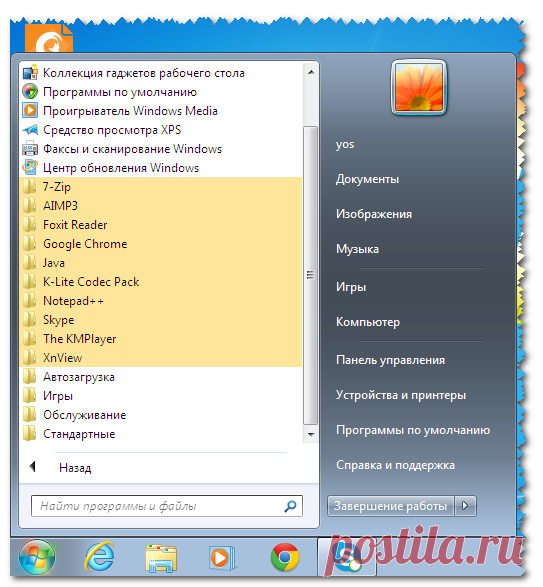Launch Internet Explorer from the taskbar
The width and height of the screenshot is (543, 587).
(x=99, y=557)
